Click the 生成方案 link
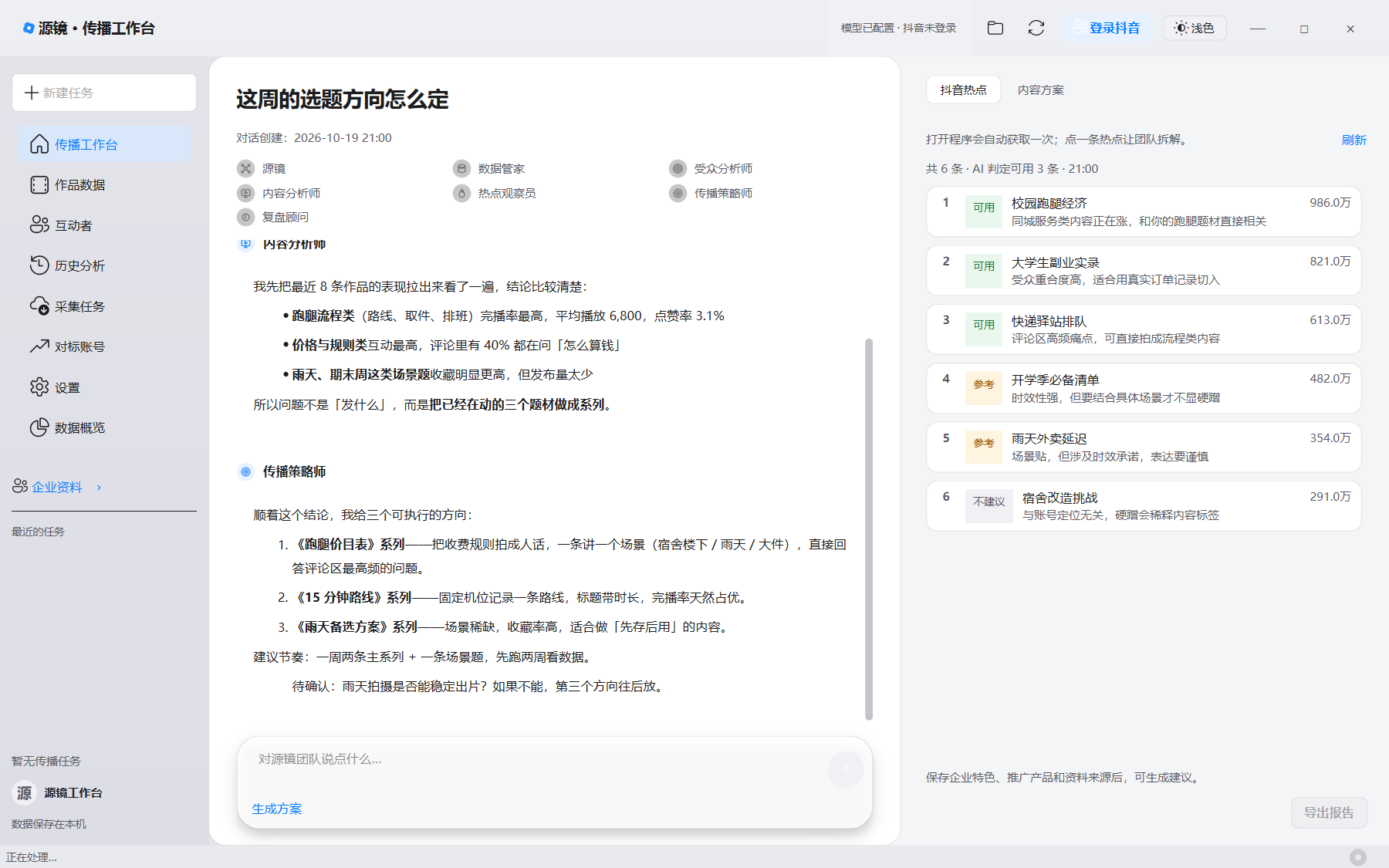 pos(277,809)
